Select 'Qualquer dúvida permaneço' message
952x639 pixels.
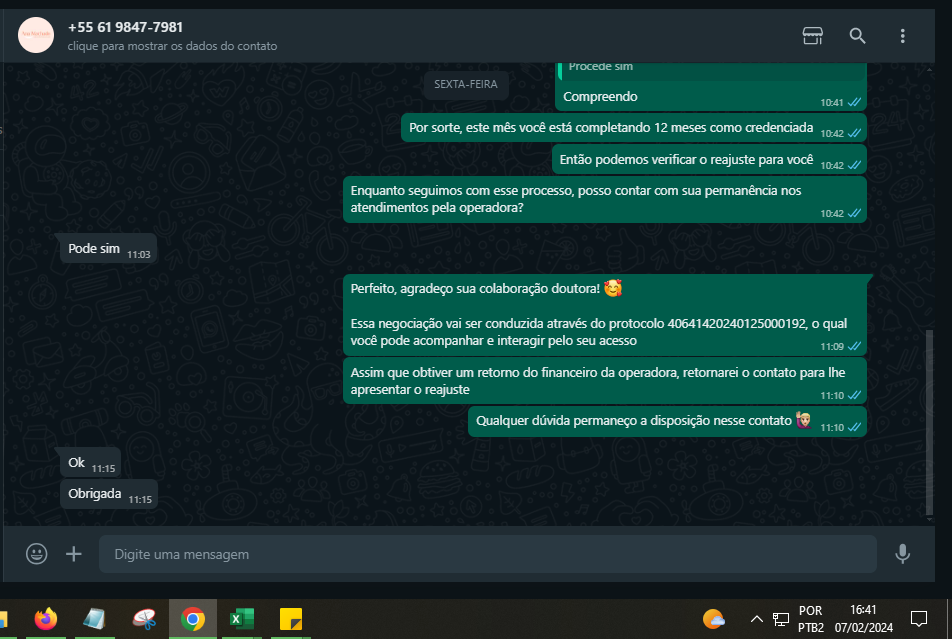(x=667, y=422)
